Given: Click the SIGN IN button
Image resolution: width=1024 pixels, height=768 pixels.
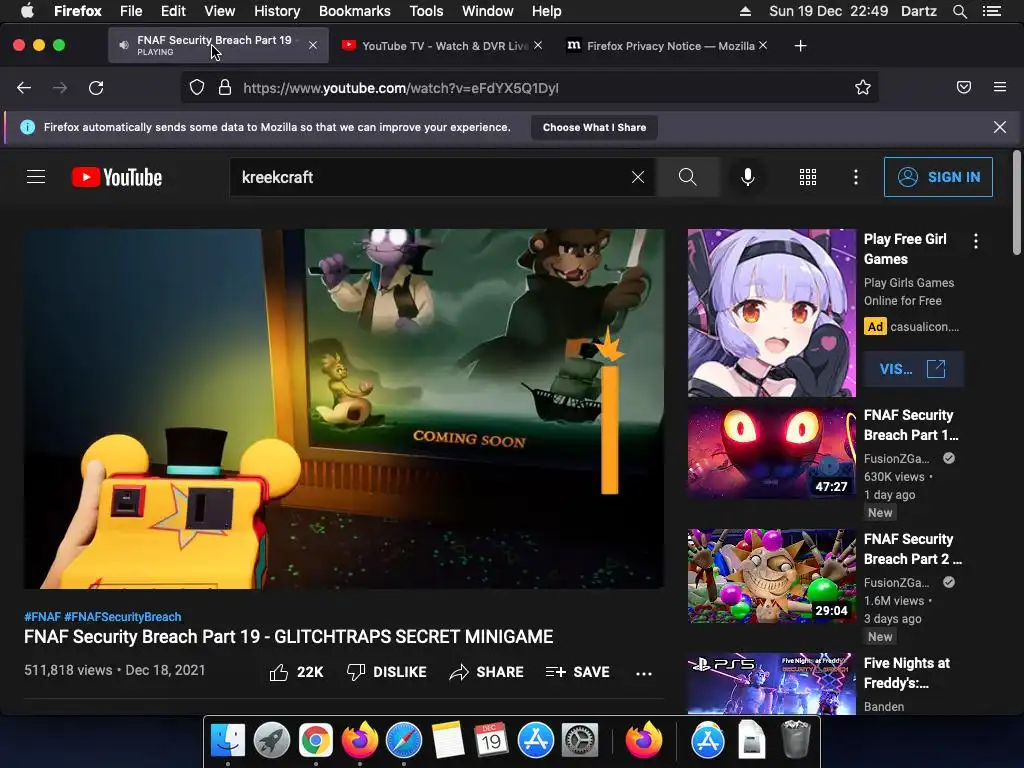Looking at the screenshot, I should pyautogui.click(x=938, y=177).
